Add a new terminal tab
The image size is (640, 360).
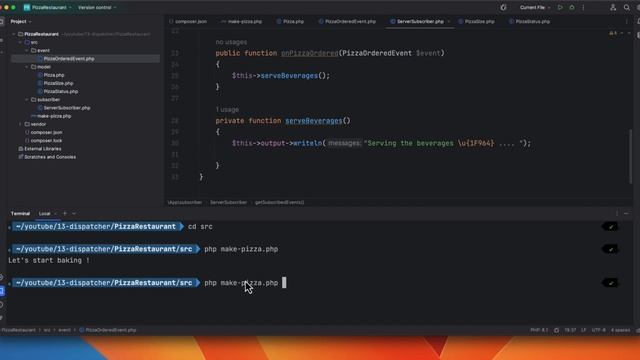click(64, 213)
